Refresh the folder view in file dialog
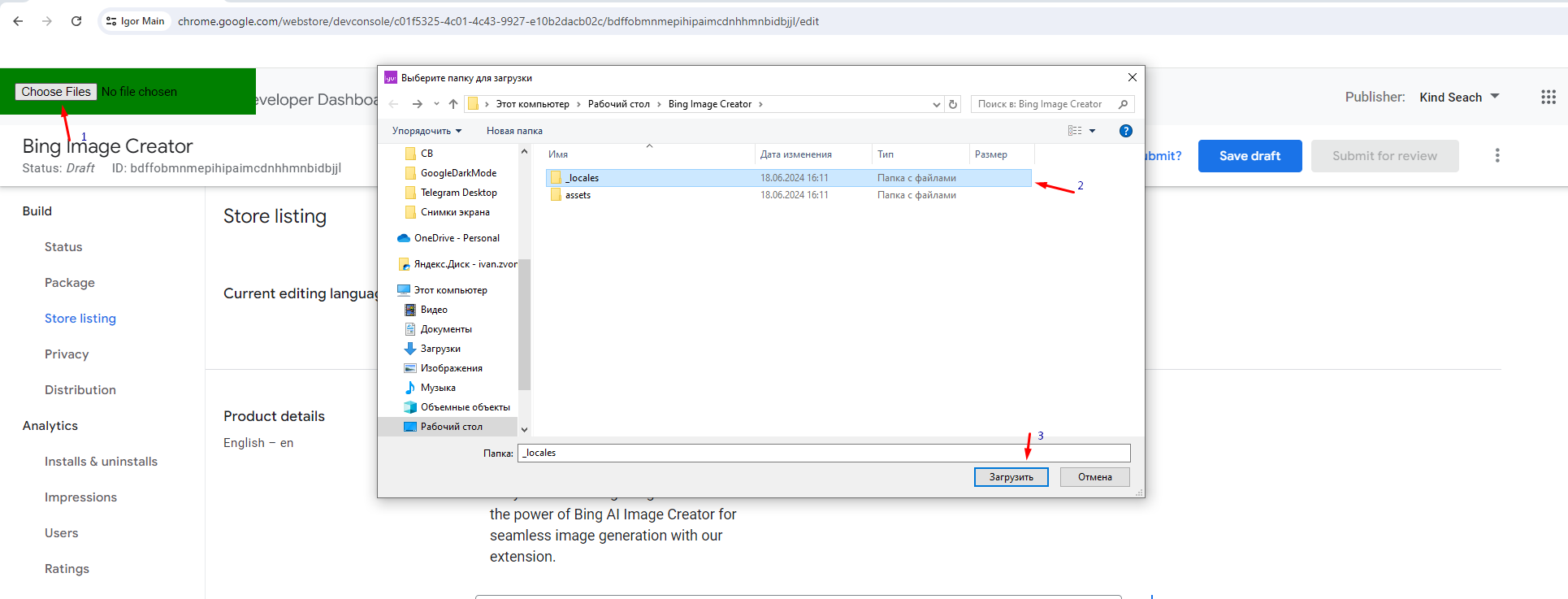The image size is (1568, 599). [x=953, y=104]
